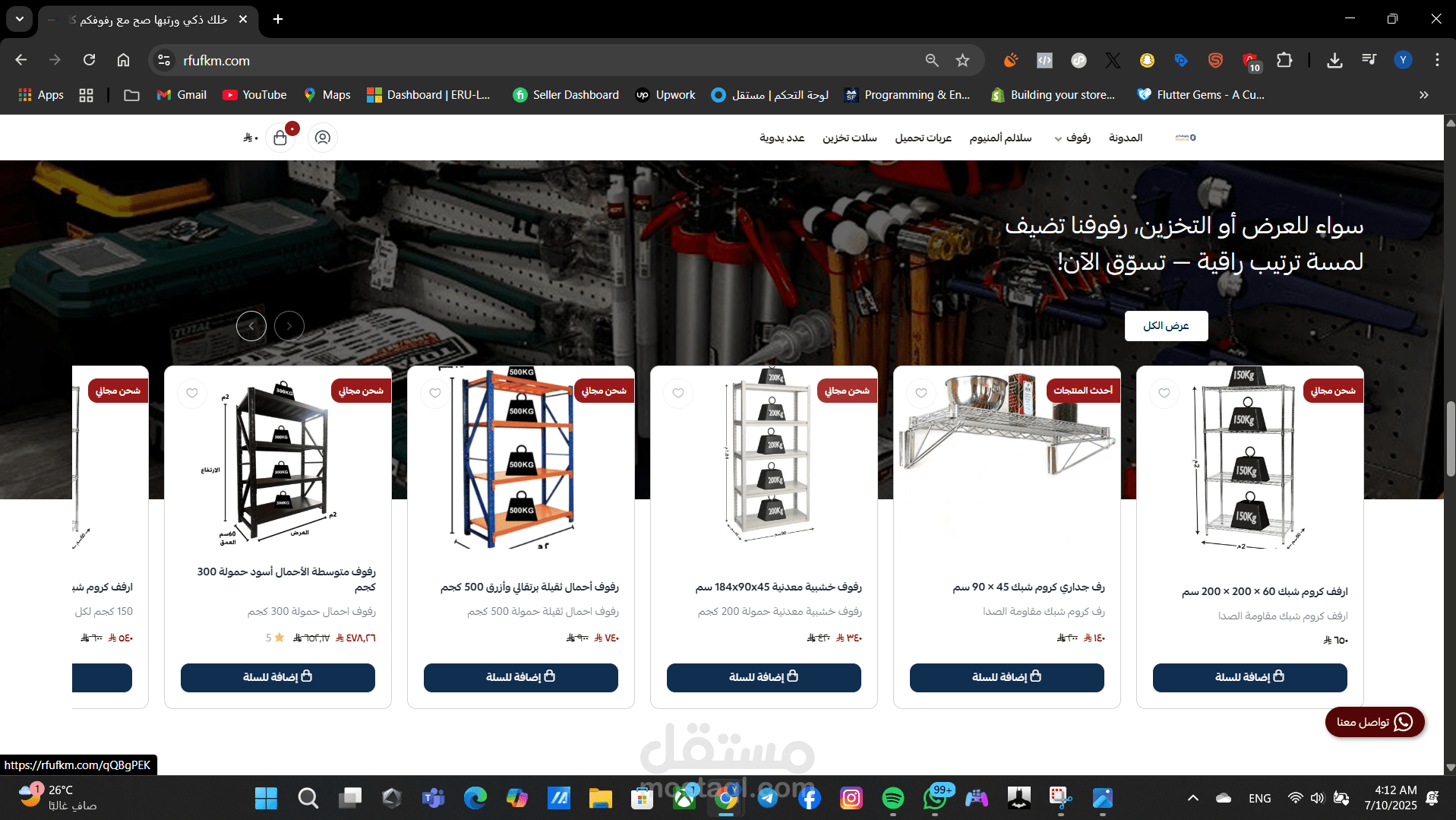Image resolution: width=1456 pixels, height=820 pixels.
Task: Wishlist the wooden metal shelf 184x90x45
Action: 678,393
